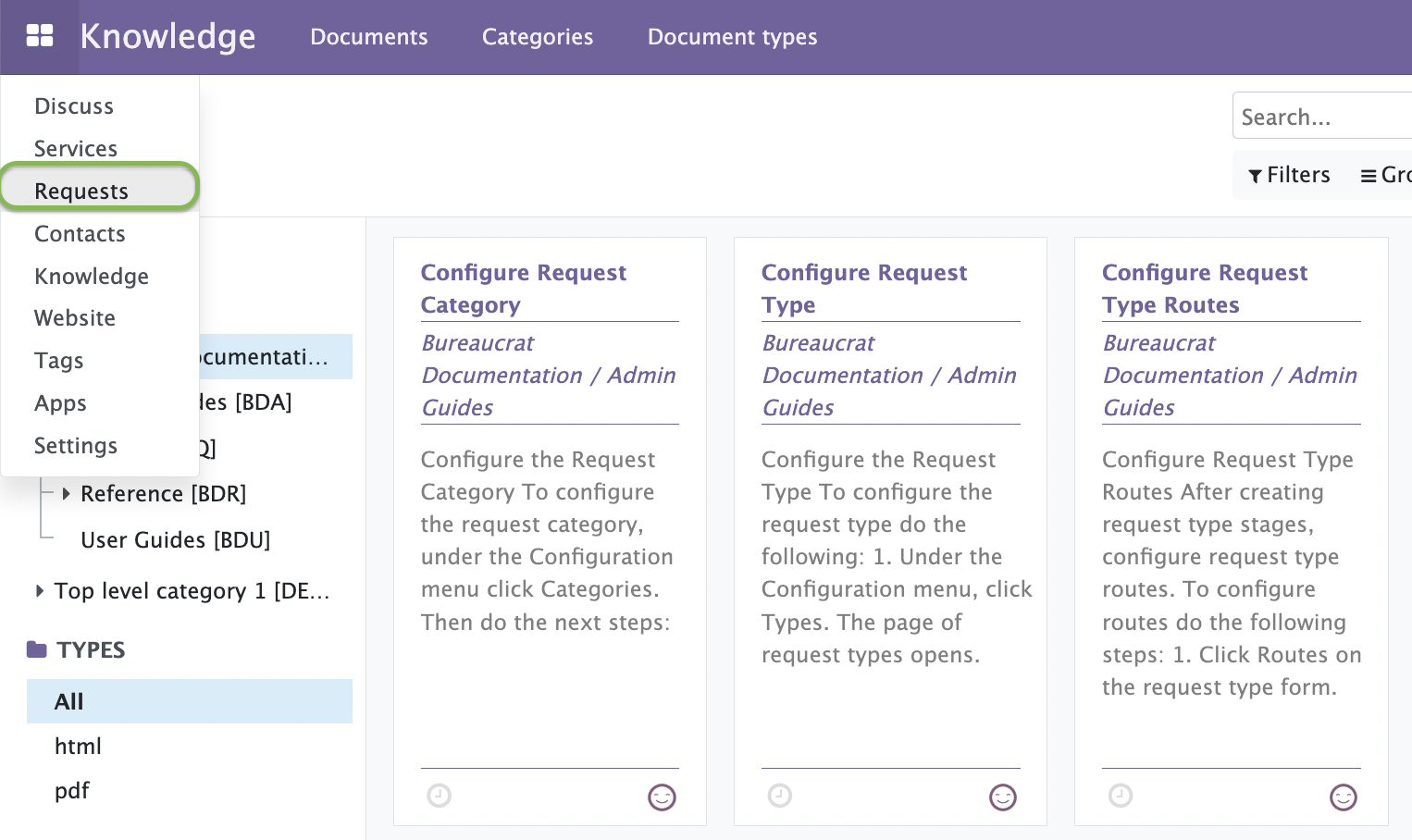
Task: Click the TYPES section heading
Action: (91, 650)
